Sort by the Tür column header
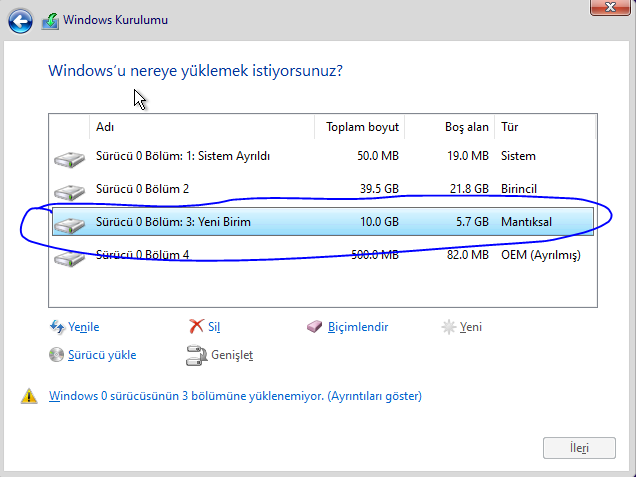The height and width of the screenshot is (477, 636). point(545,127)
